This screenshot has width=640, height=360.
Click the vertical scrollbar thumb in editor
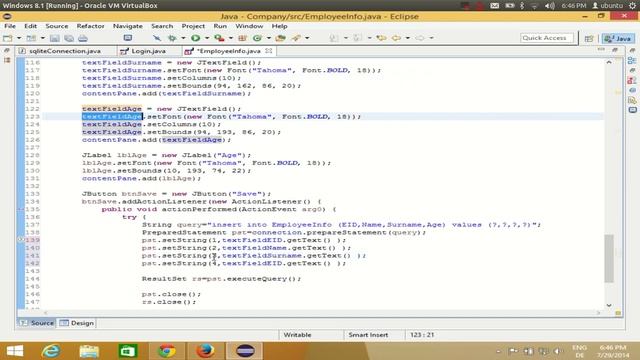coord(609,258)
